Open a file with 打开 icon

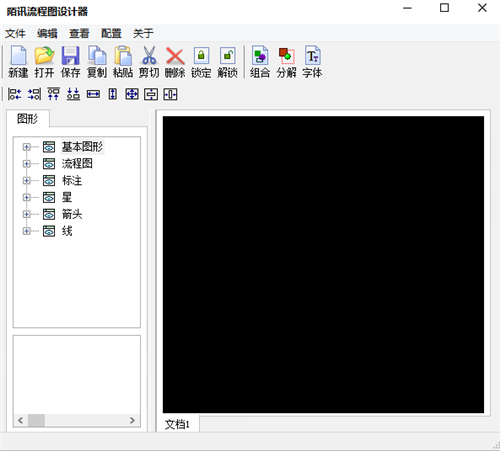44,62
